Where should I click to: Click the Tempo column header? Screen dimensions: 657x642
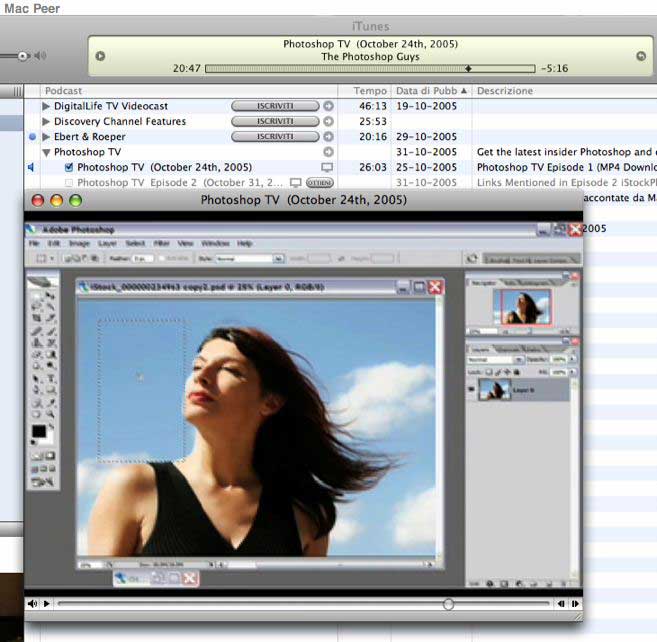(x=364, y=91)
